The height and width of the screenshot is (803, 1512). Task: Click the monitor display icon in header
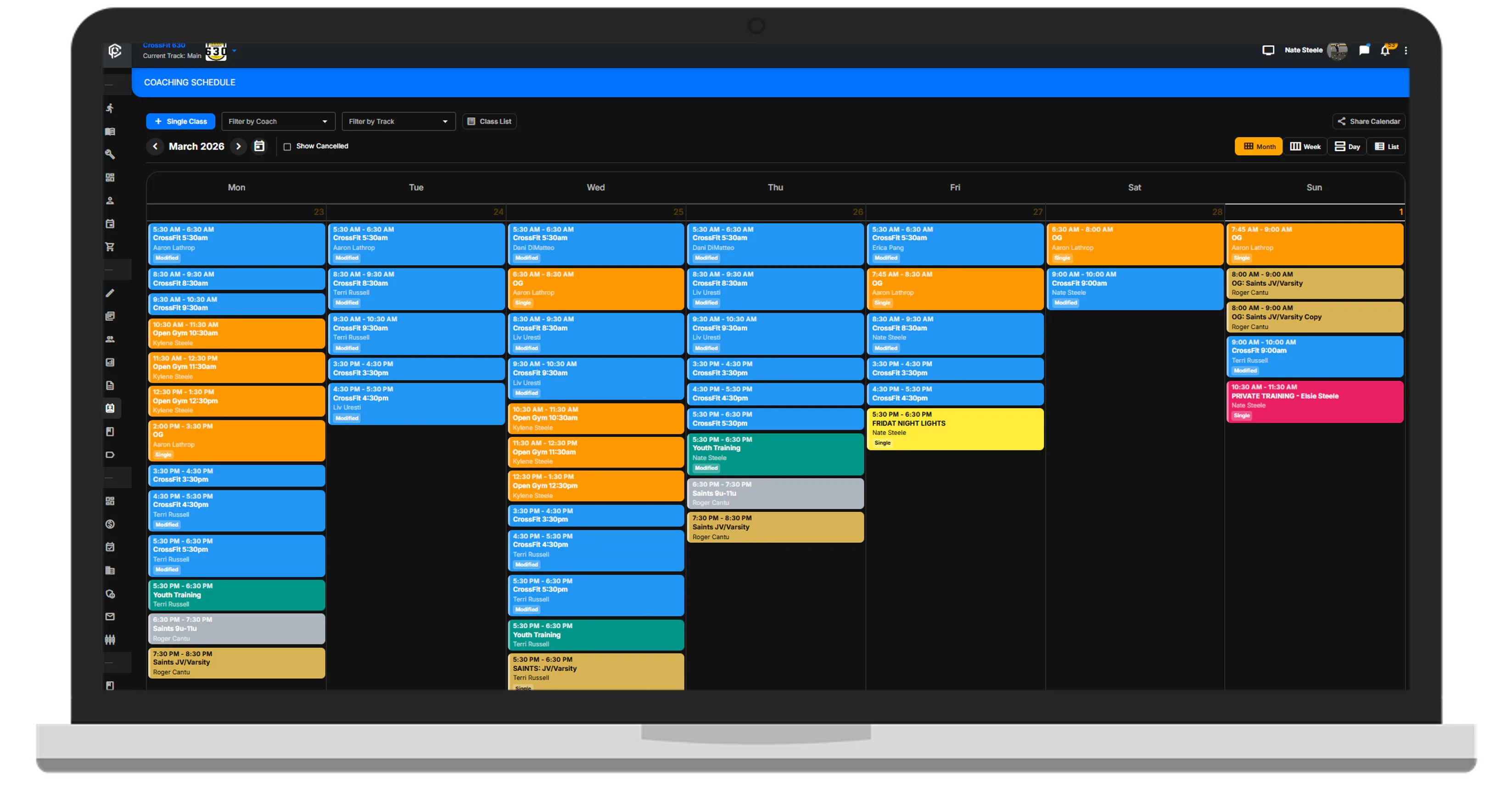pos(1268,50)
